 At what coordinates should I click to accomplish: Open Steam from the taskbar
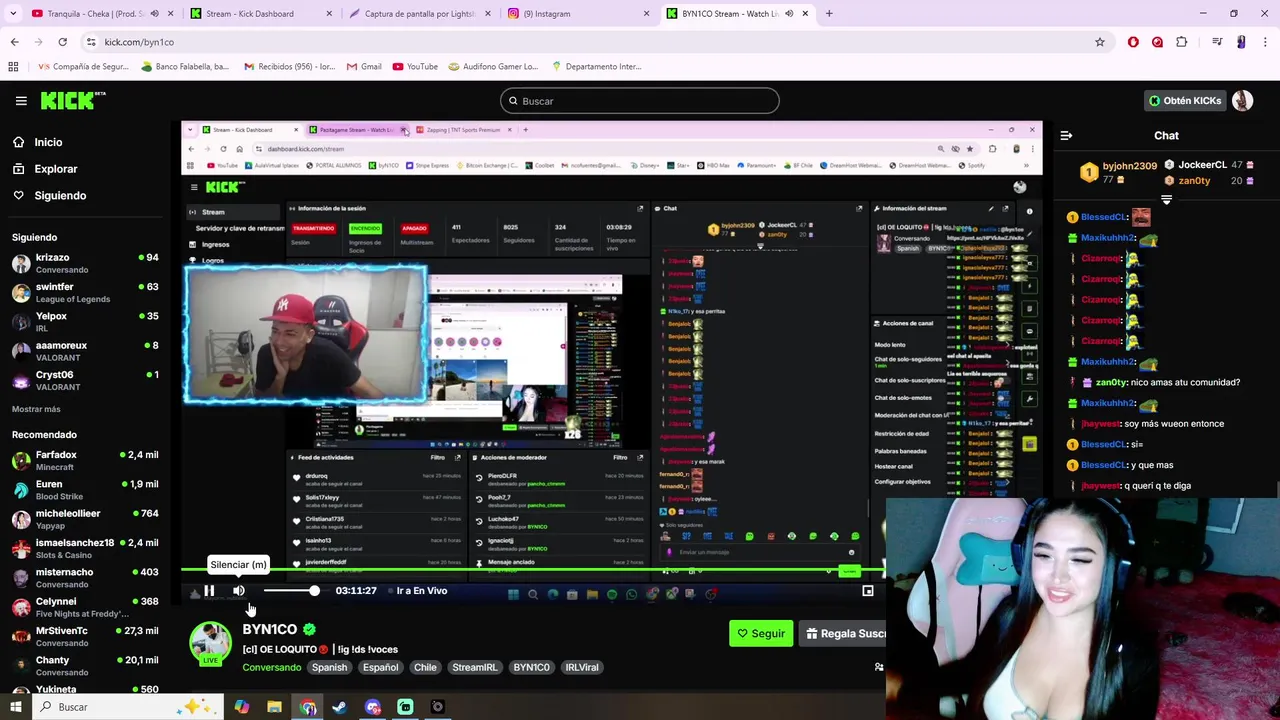(340, 707)
